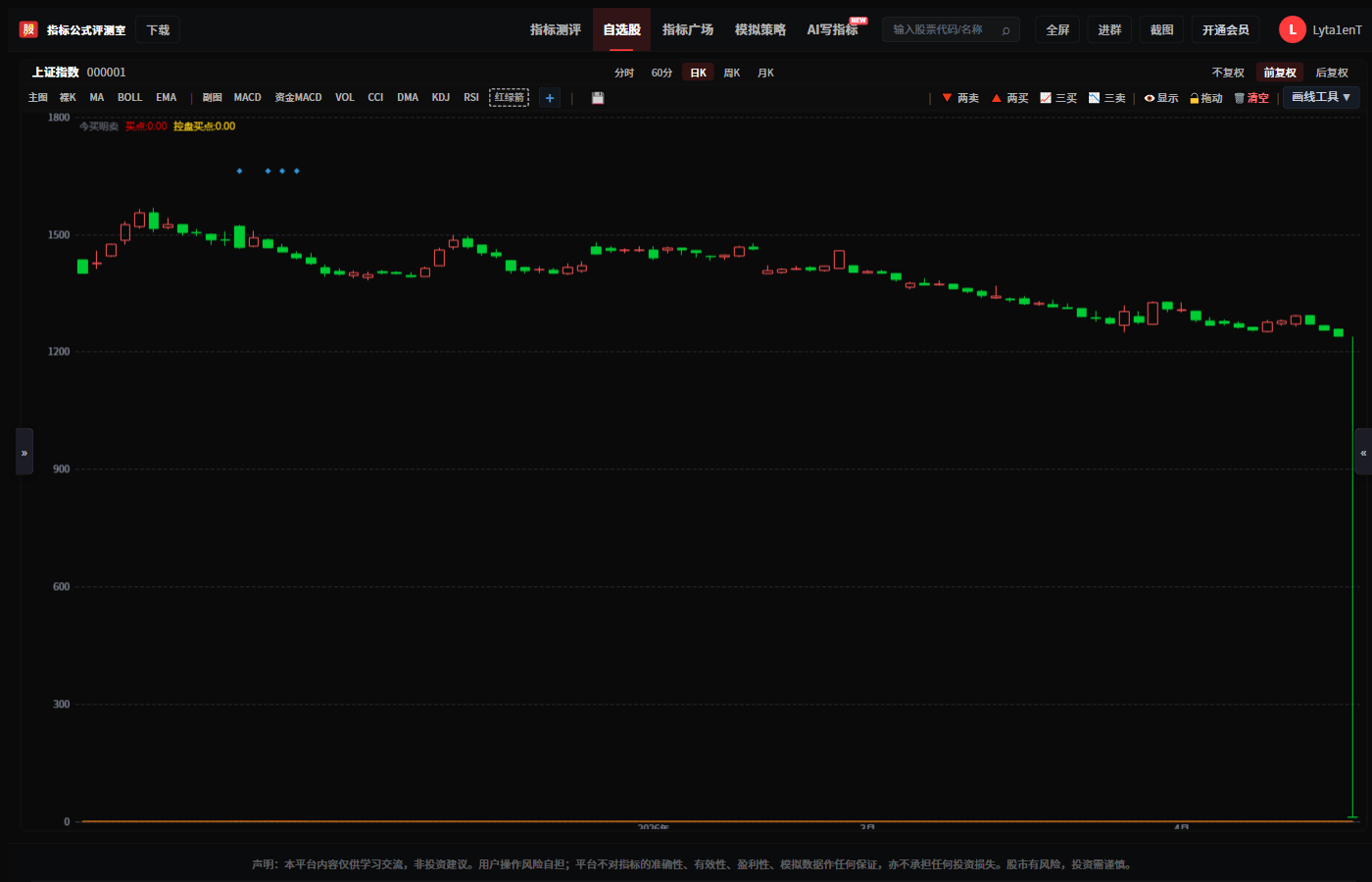The image size is (1372, 882).
Task: Click the 开通会员 membership button
Action: 1226,30
